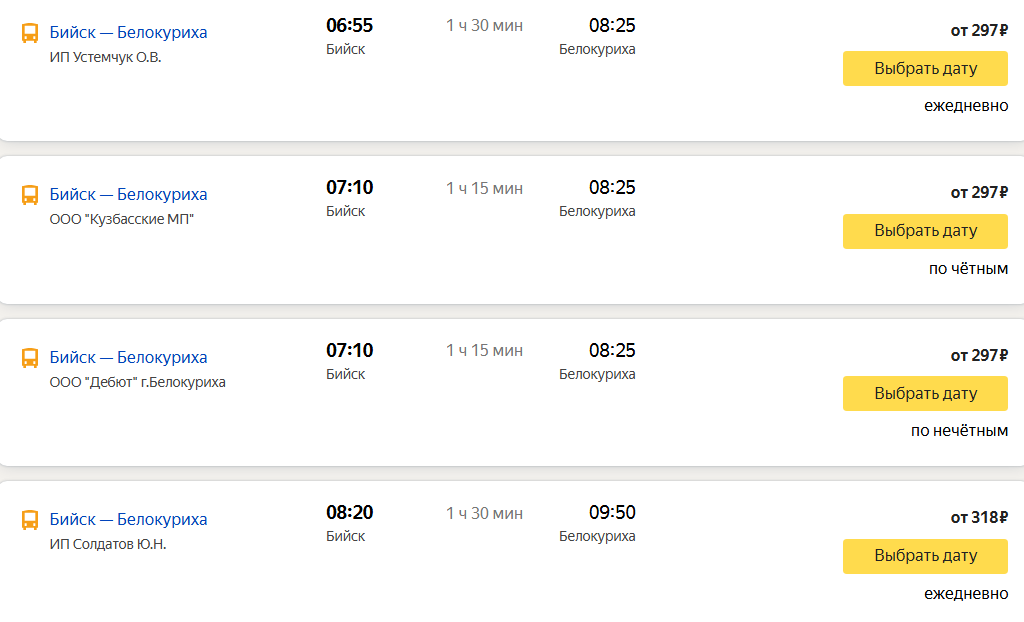
Task: Click bus icon of the 08:20 trip
Action: click(x=29, y=520)
